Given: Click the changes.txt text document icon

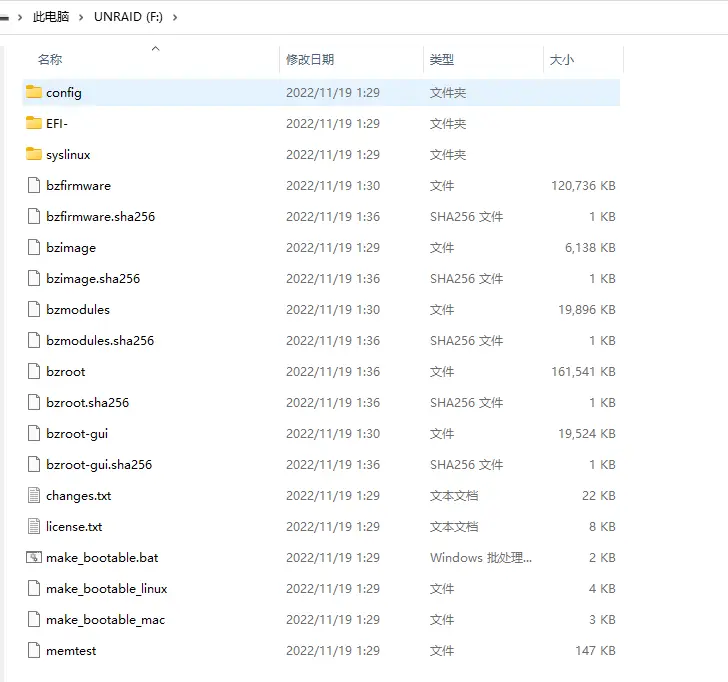Looking at the screenshot, I should [34, 496].
